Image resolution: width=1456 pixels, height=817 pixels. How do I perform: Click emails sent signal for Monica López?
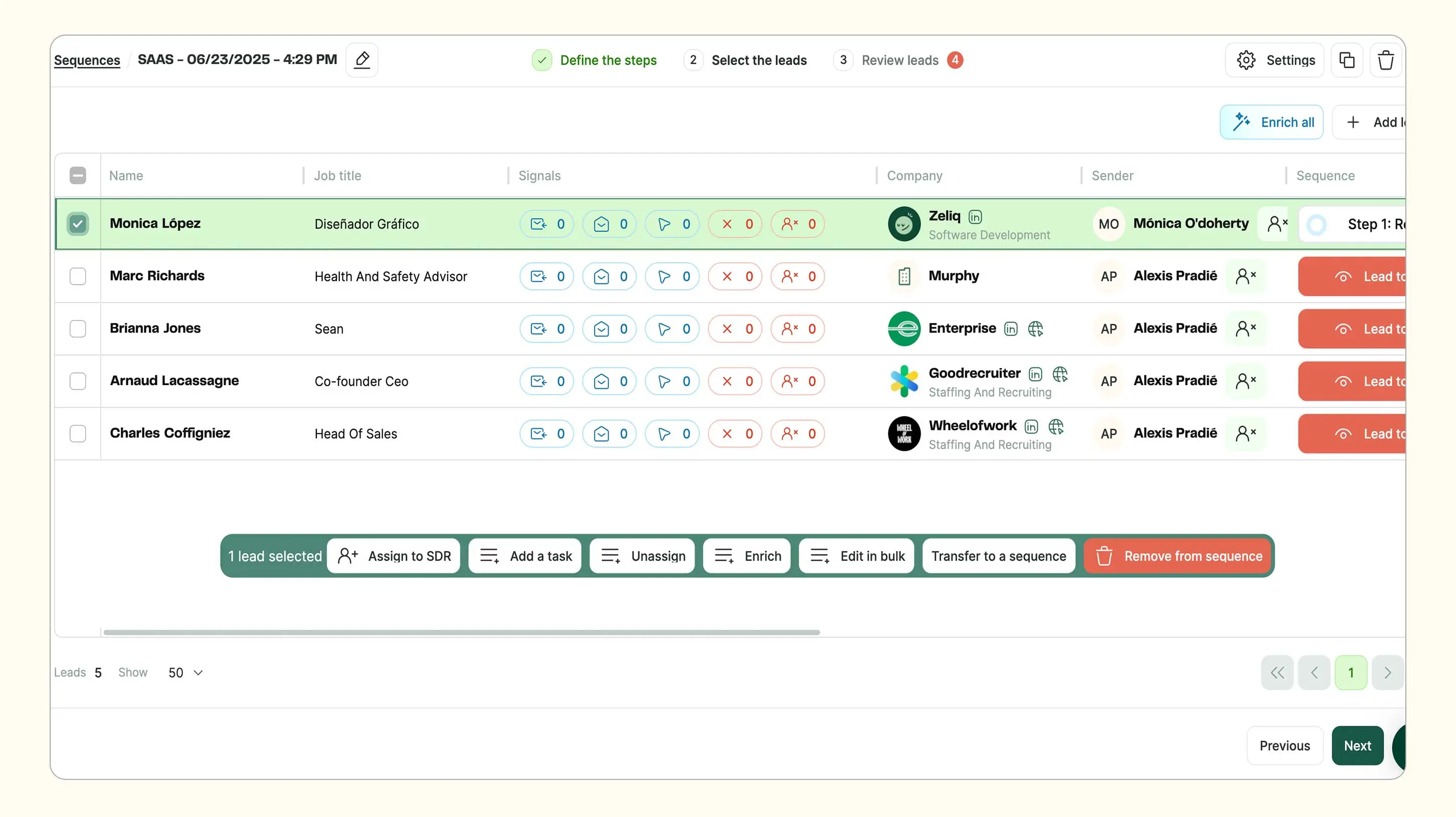(547, 224)
